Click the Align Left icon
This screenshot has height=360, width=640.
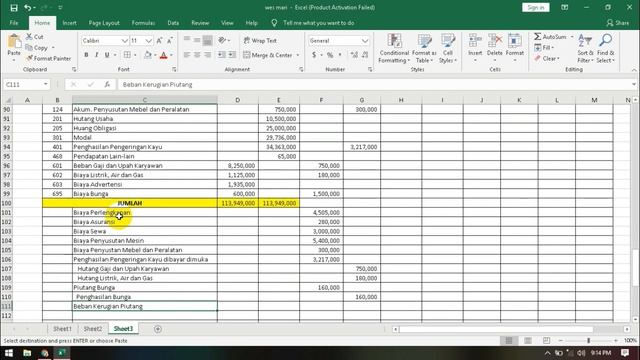point(187,55)
